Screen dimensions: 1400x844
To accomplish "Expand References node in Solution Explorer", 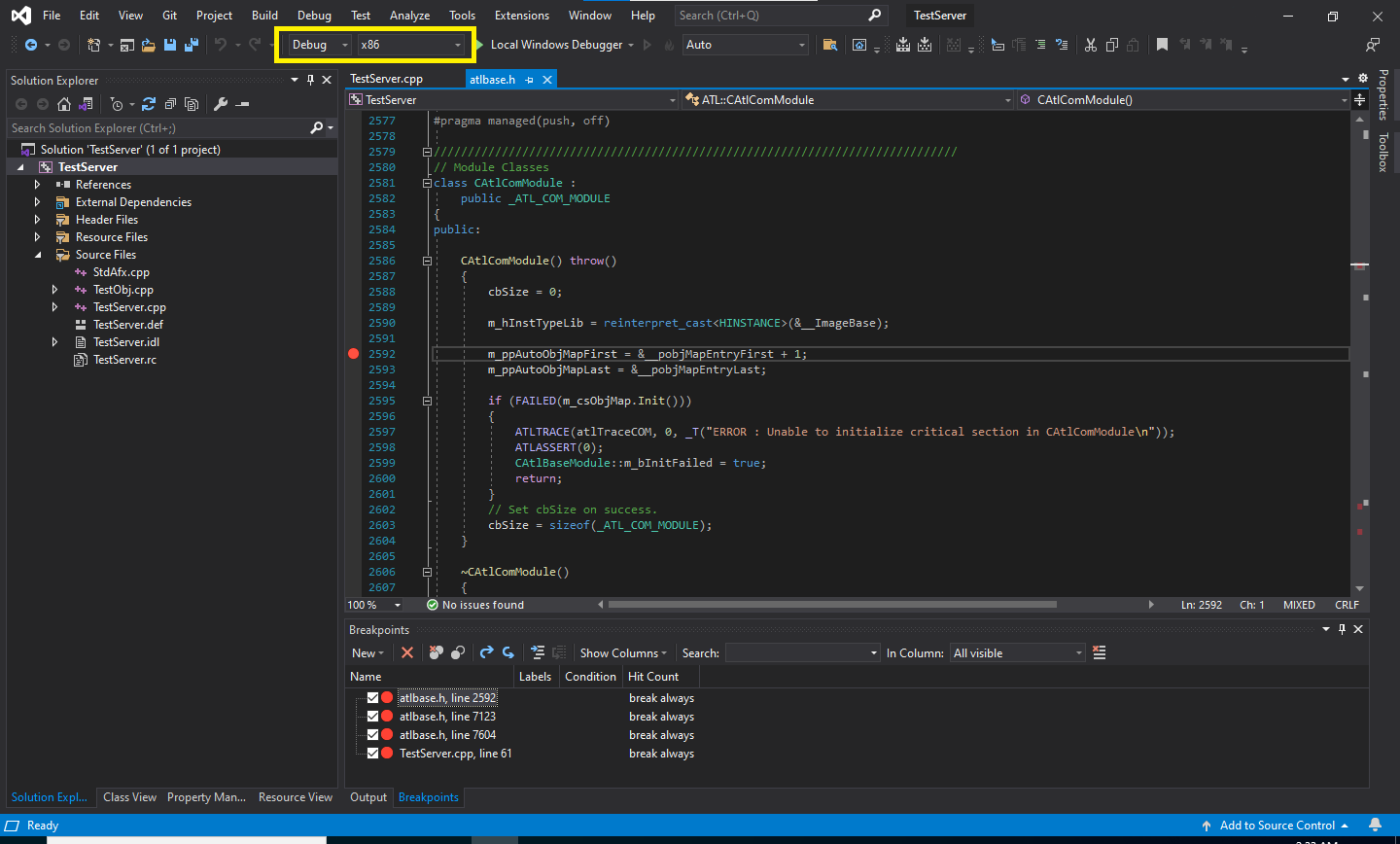I will [x=37, y=185].
